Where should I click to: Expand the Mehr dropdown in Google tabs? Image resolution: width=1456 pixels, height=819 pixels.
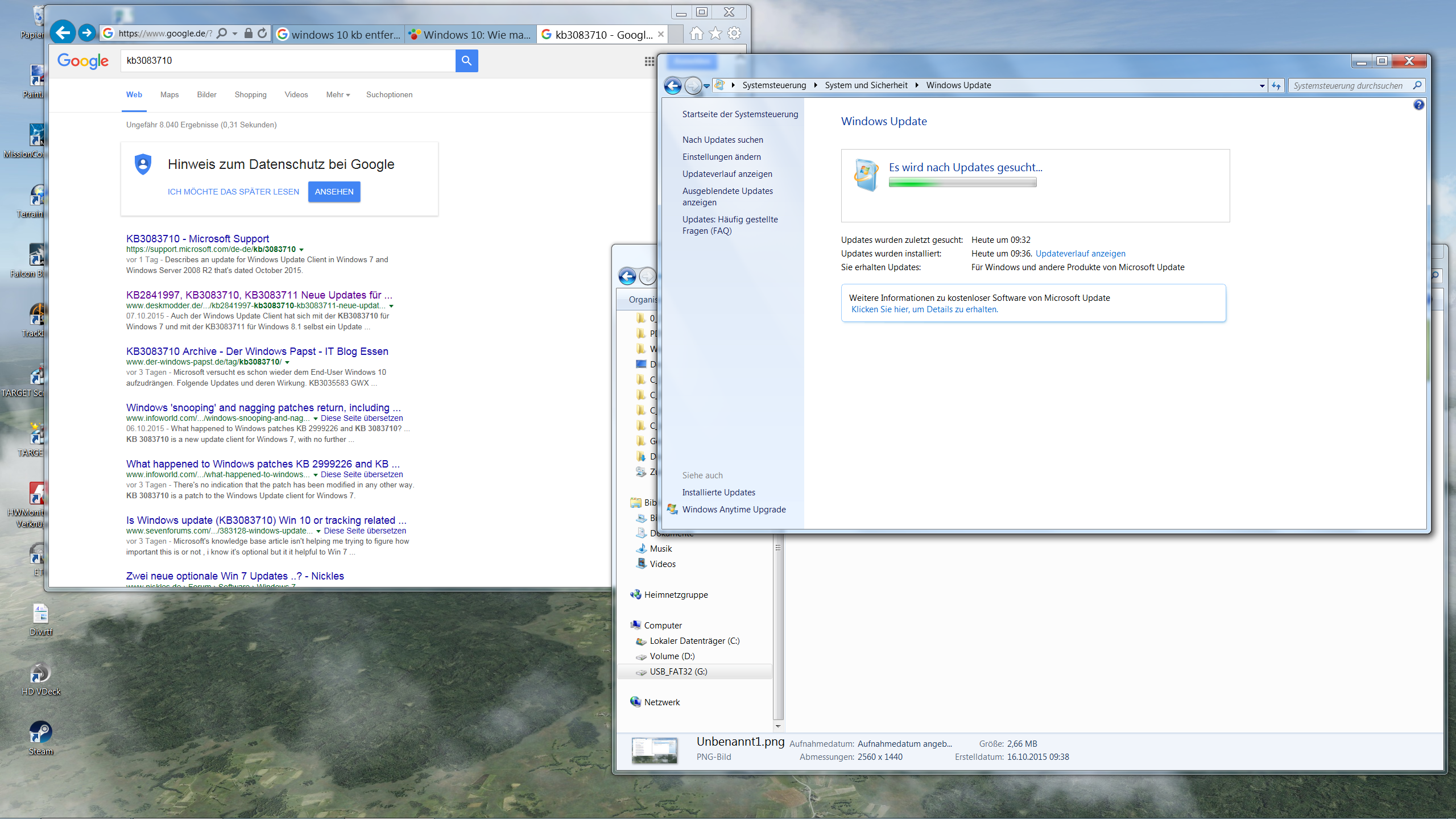[337, 94]
